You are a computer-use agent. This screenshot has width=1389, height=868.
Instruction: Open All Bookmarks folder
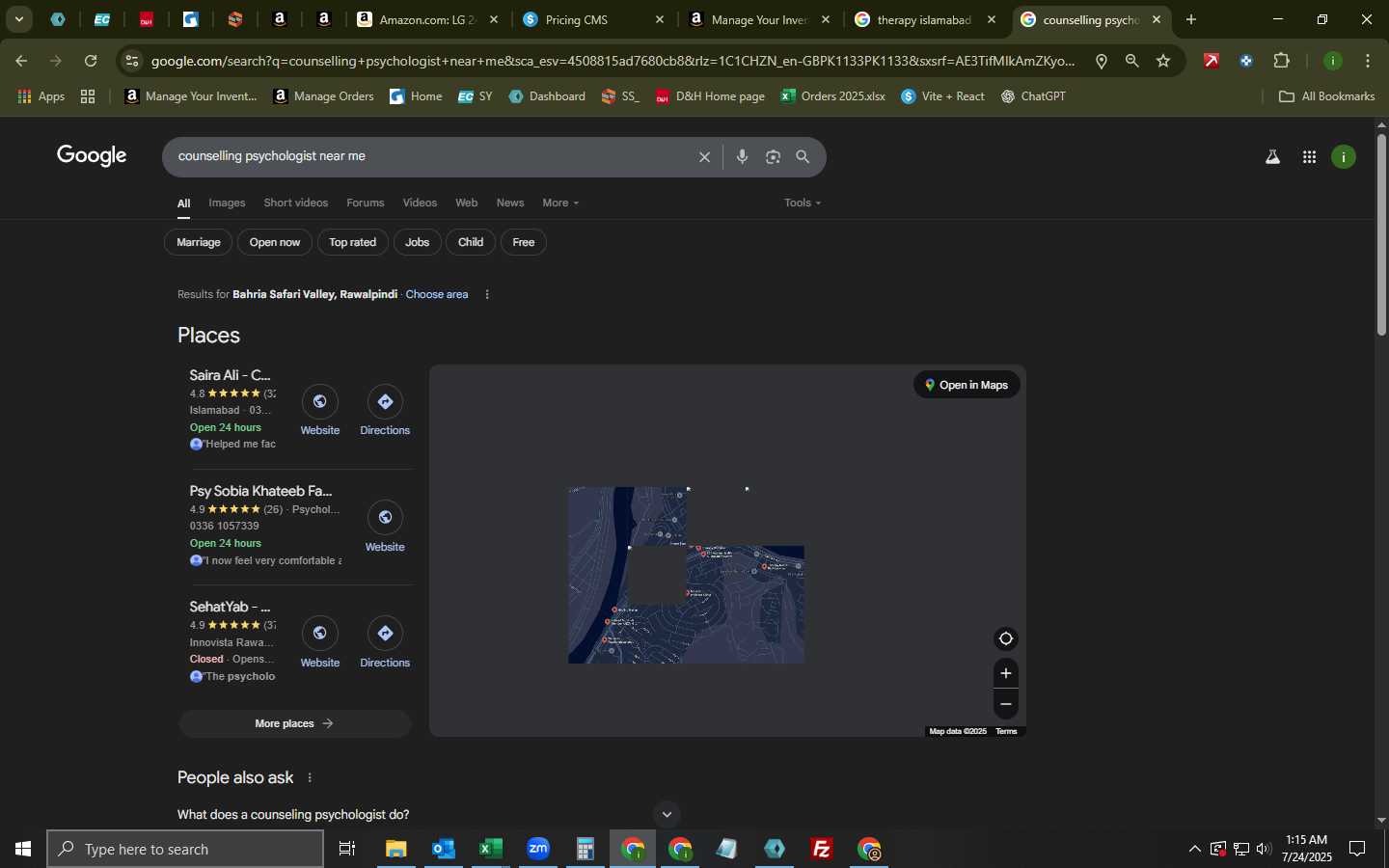point(1326,96)
